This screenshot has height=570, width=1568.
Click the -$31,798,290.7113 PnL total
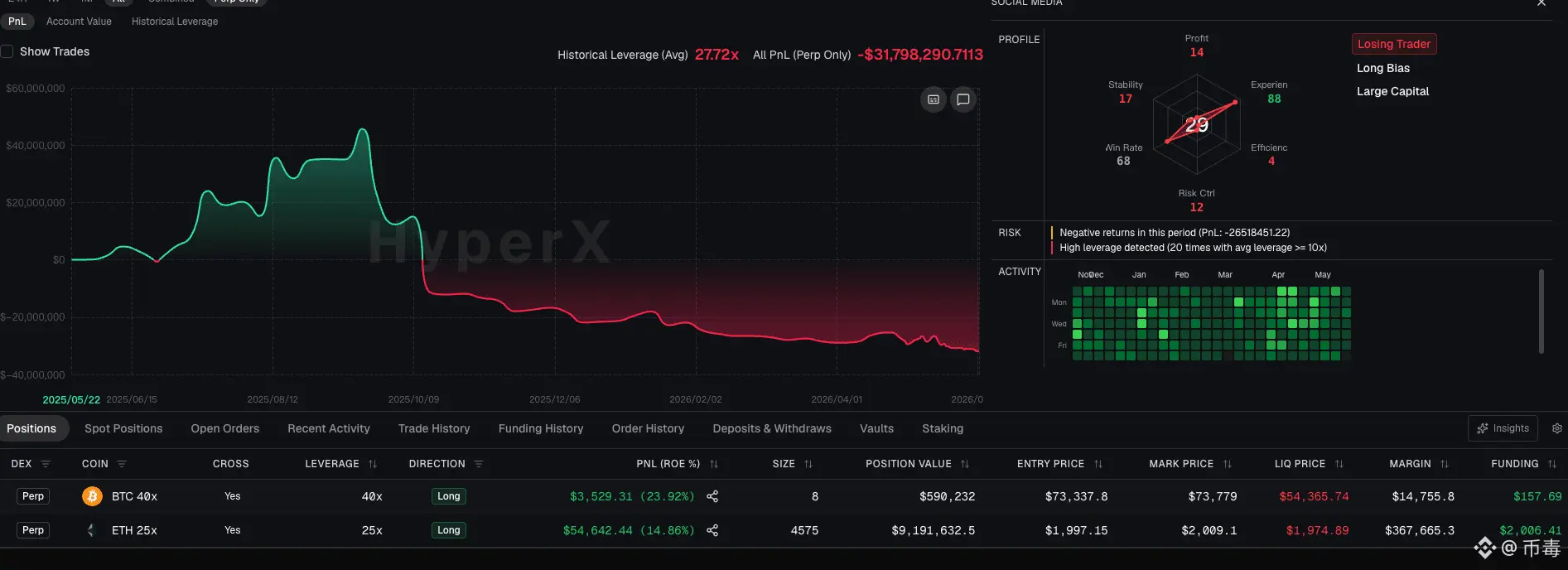(920, 55)
